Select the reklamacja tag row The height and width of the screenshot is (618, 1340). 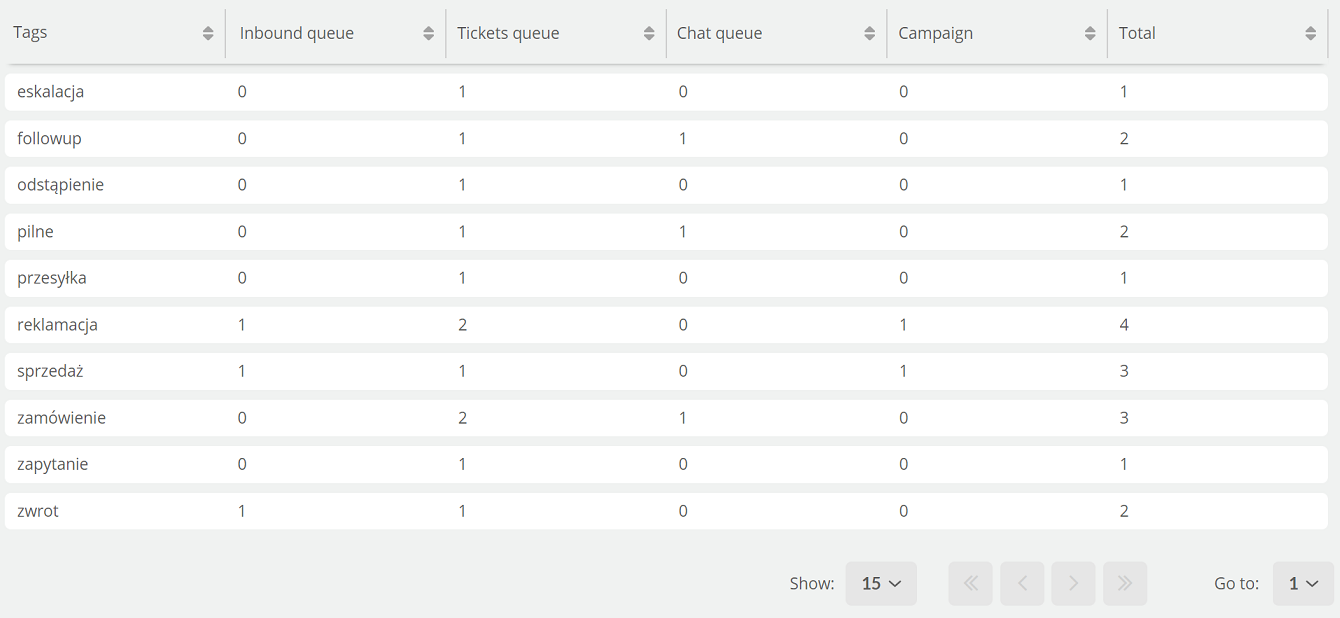[x=666, y=325]
